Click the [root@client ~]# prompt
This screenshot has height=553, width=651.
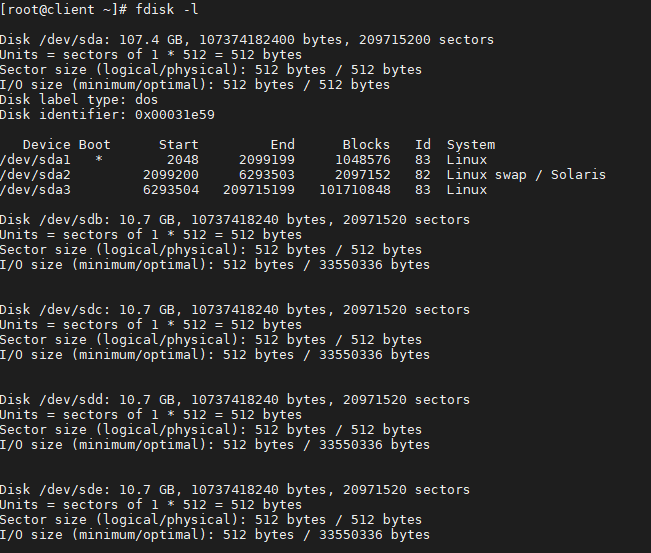[x=64, y=9]
